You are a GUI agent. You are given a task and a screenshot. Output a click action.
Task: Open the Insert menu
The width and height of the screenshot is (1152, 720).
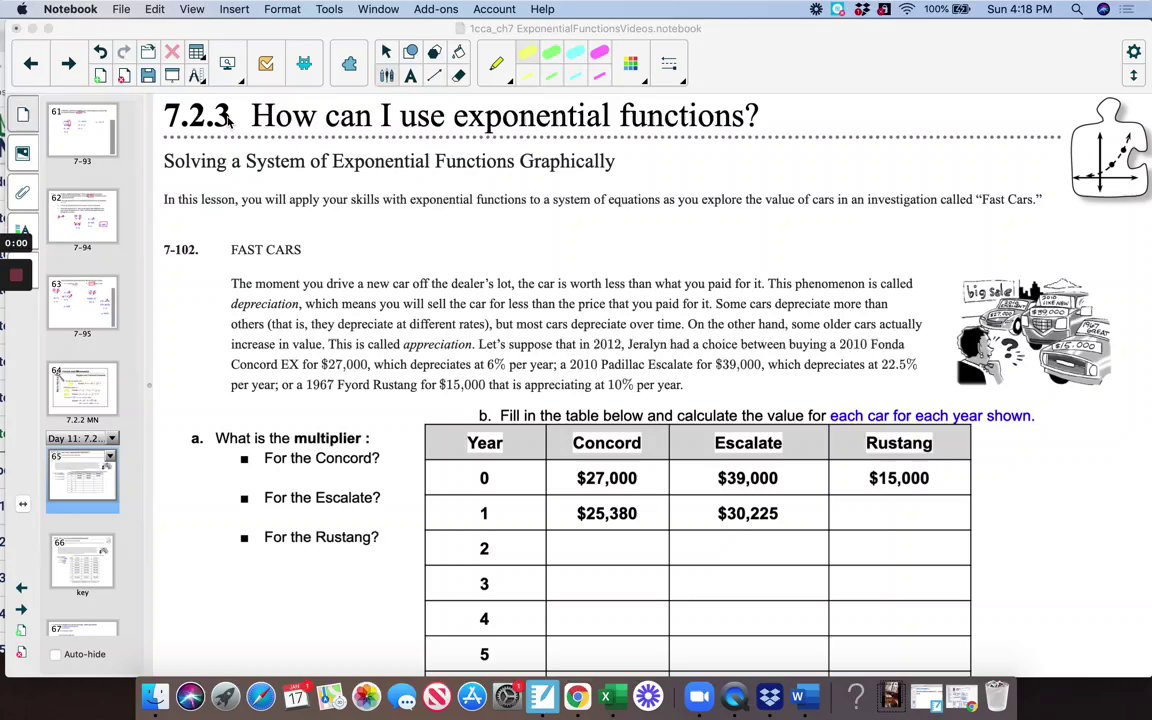(234, 10)
